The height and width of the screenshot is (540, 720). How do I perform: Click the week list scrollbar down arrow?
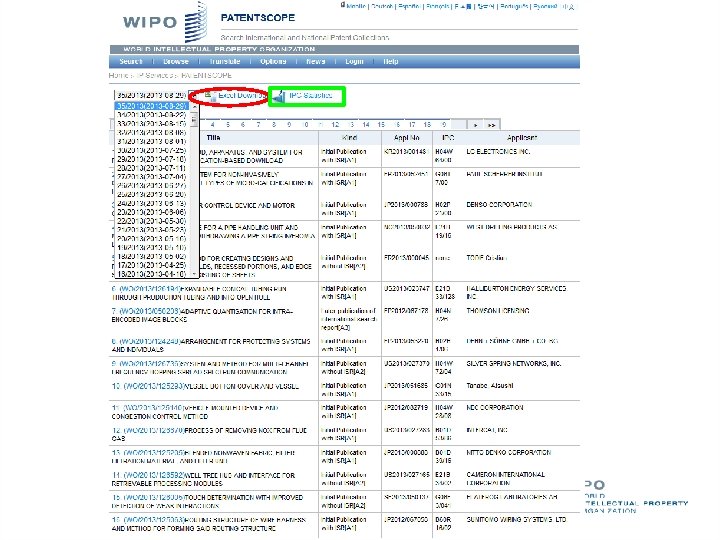click(x=194, y=274)
